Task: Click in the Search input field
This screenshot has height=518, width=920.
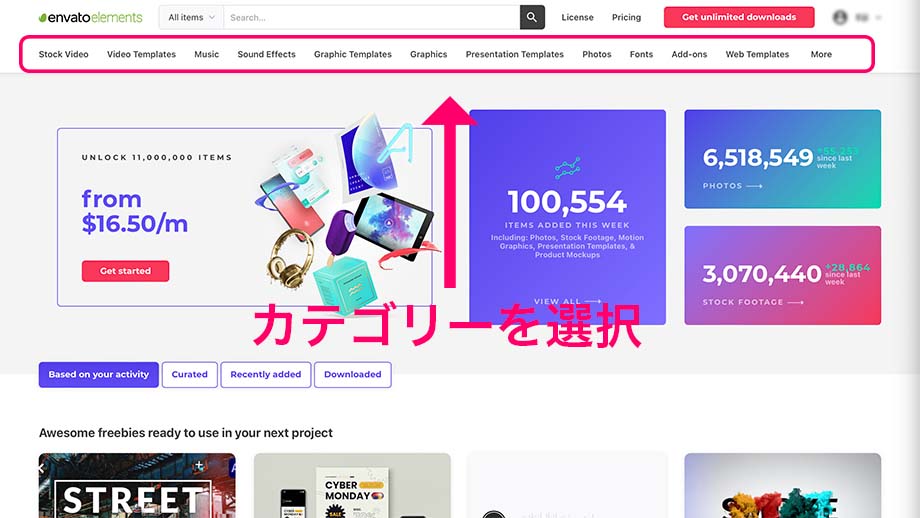Action: click(371, 18)
